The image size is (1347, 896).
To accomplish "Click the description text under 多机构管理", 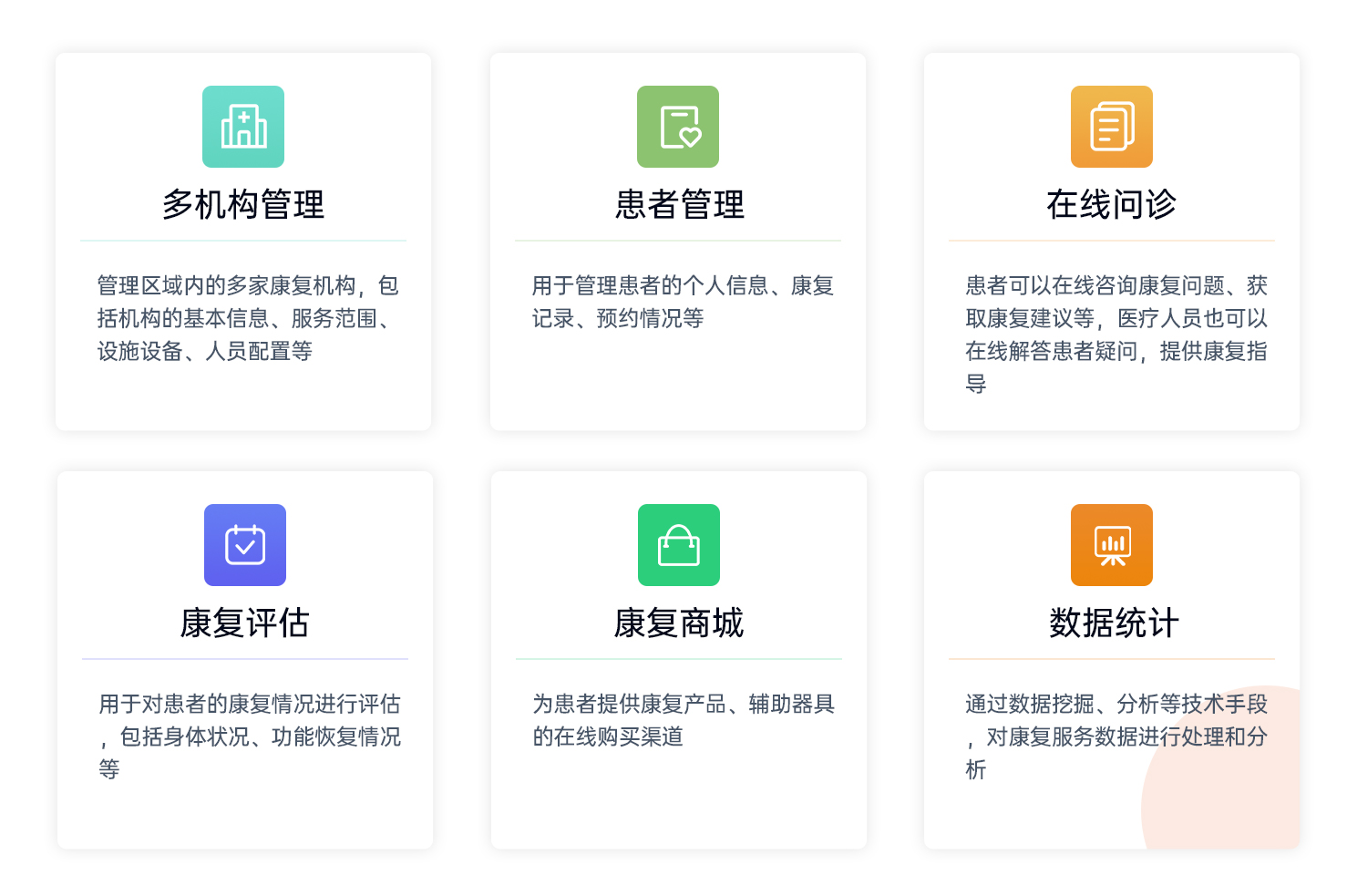I will 248,318.
